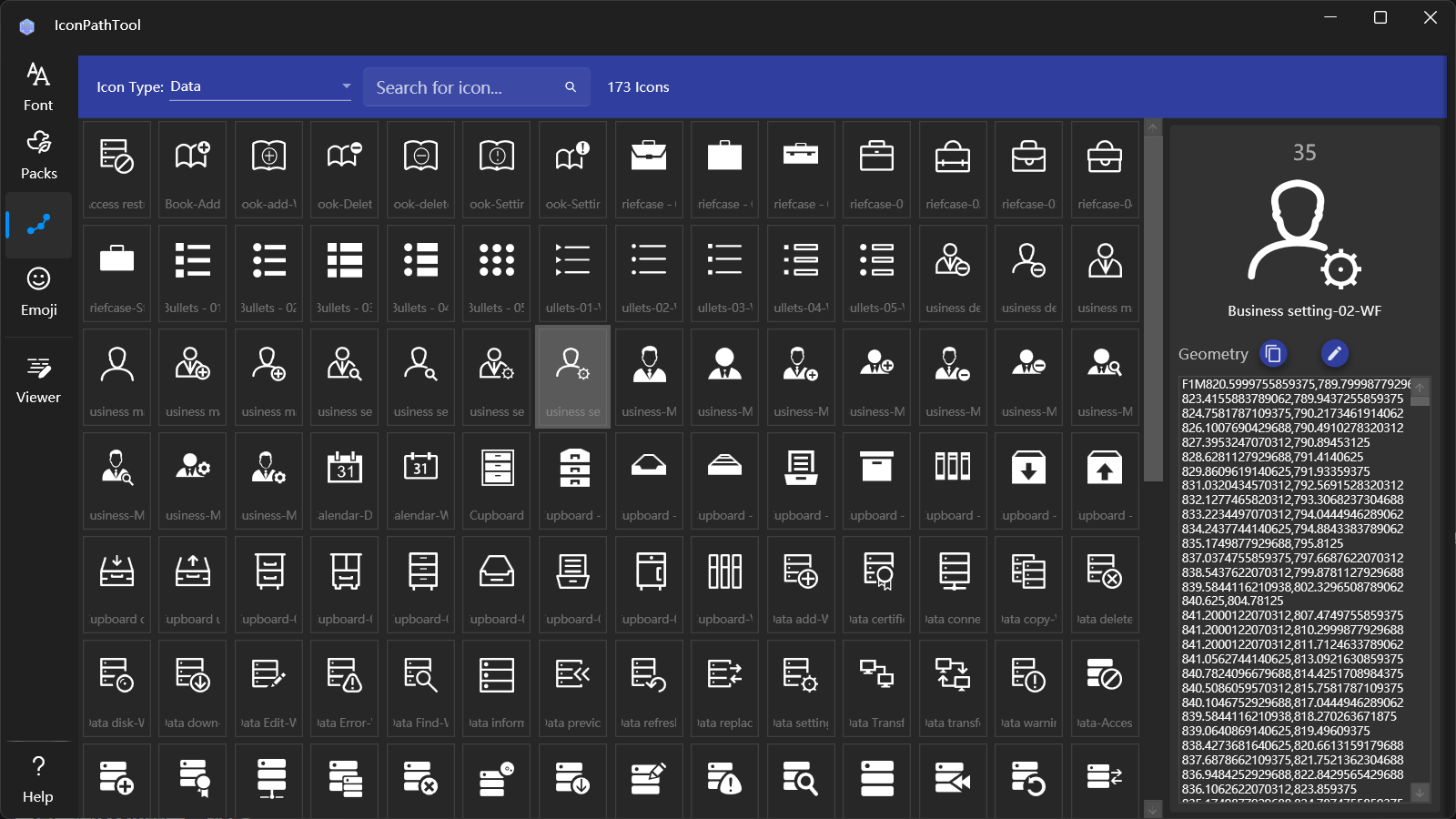The height and width of the screenshot is (819, 1456).
Task: Open the Icon Type dropdown
Action: click(259, 86)
